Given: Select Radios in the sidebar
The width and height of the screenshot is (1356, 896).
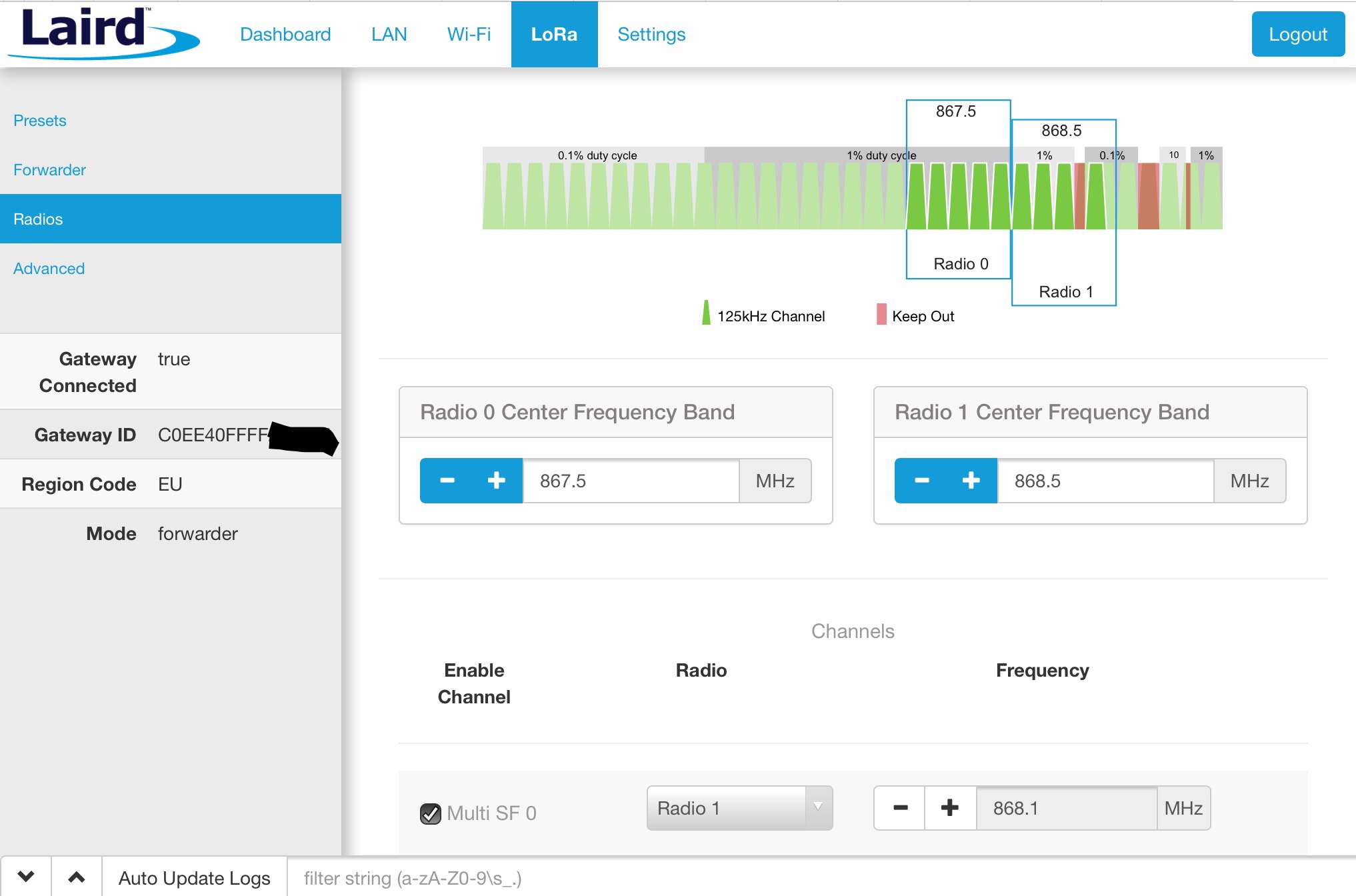Looking at the screenshot, I should [x=171, y=219].
